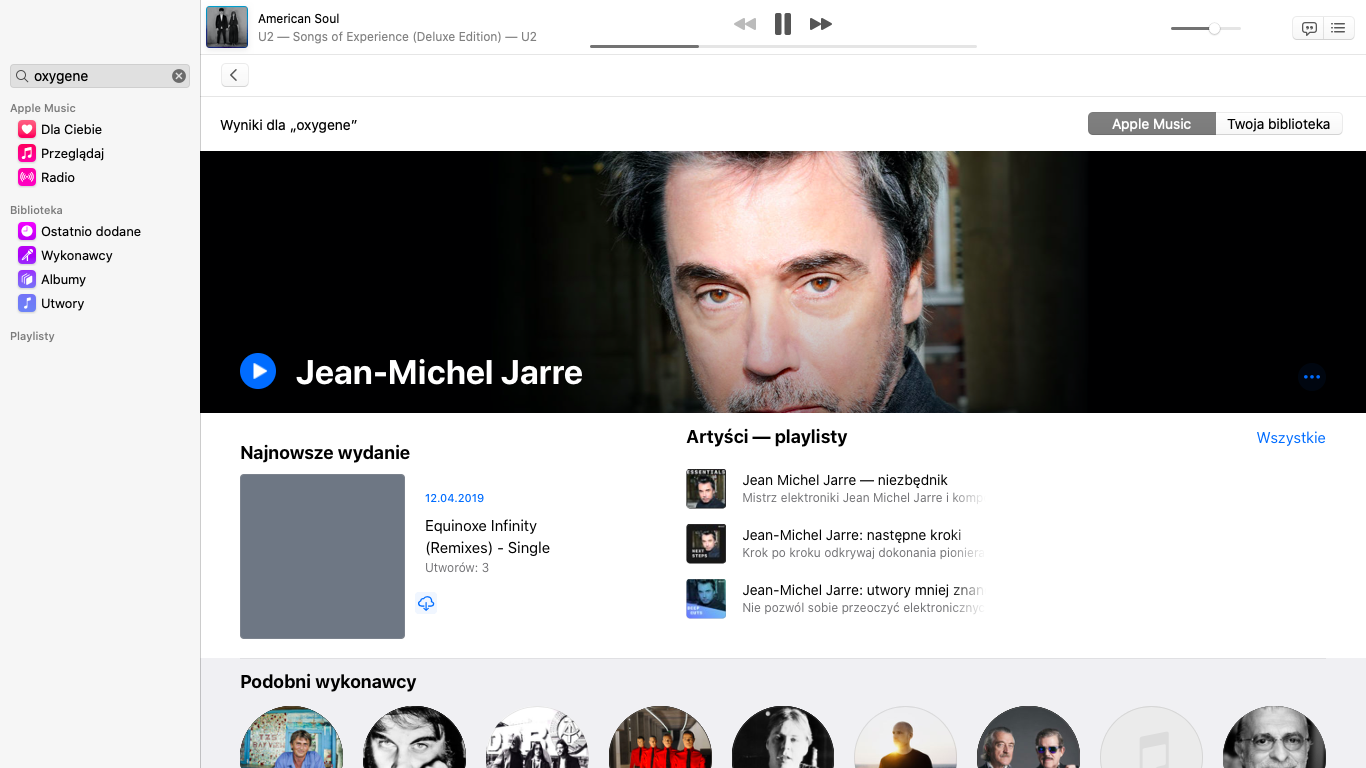Open the more options ellipsis on the banner
Image resolution: width=1366 pixels, height=768 pixels.
pyautogui.click(x=1312, y=377)
